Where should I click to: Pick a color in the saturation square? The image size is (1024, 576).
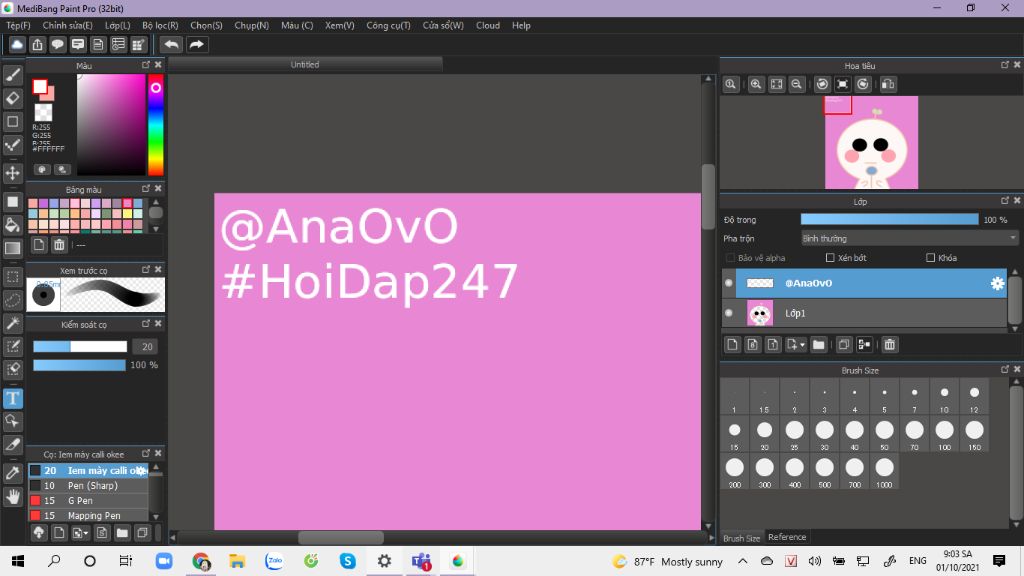click(x=111, y=125)
